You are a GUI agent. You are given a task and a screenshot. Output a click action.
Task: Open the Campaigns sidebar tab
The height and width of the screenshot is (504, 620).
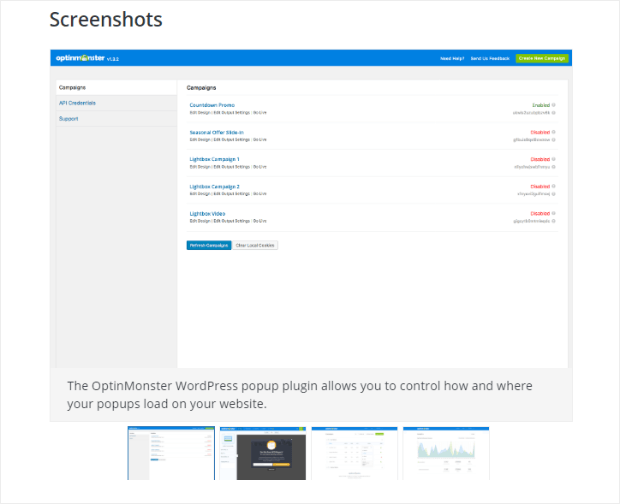[x=116, y=87]
